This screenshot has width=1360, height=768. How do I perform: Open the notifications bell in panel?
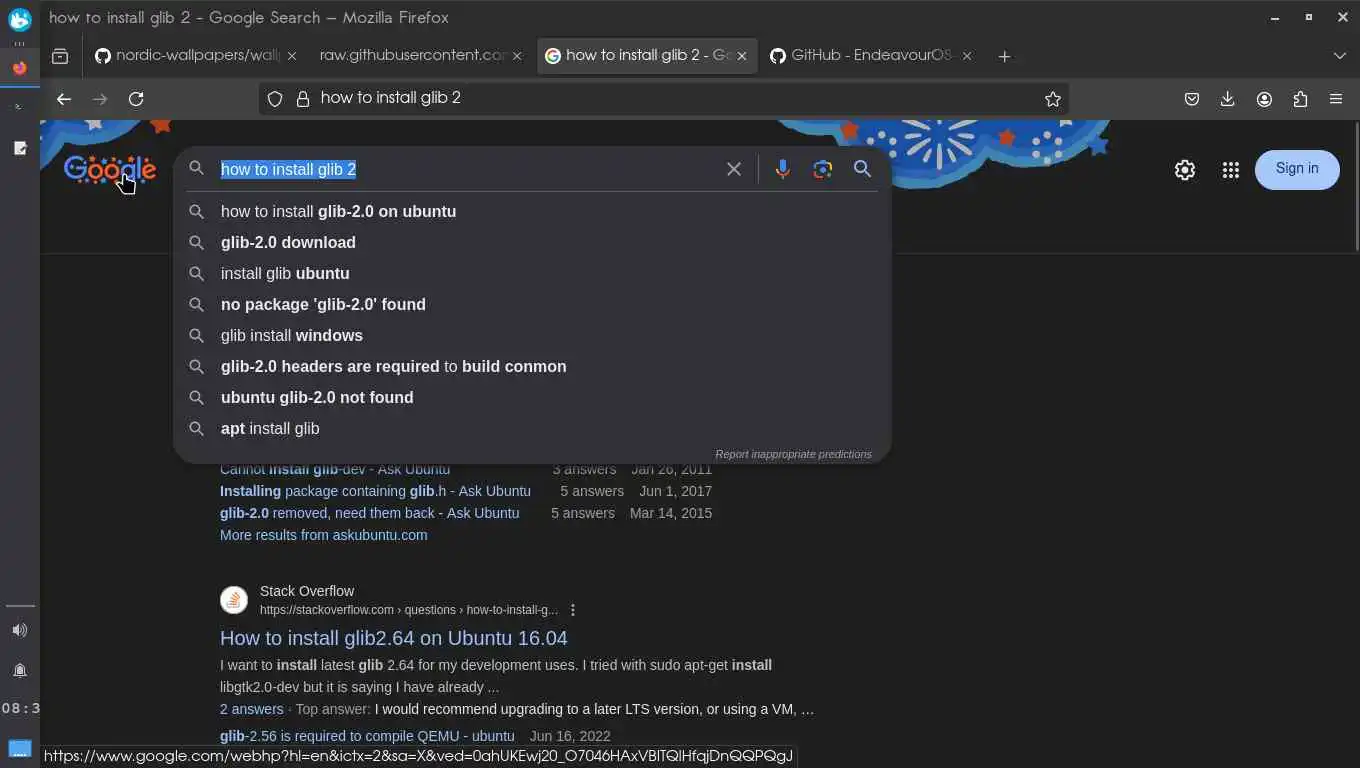(x=20, y=670)
